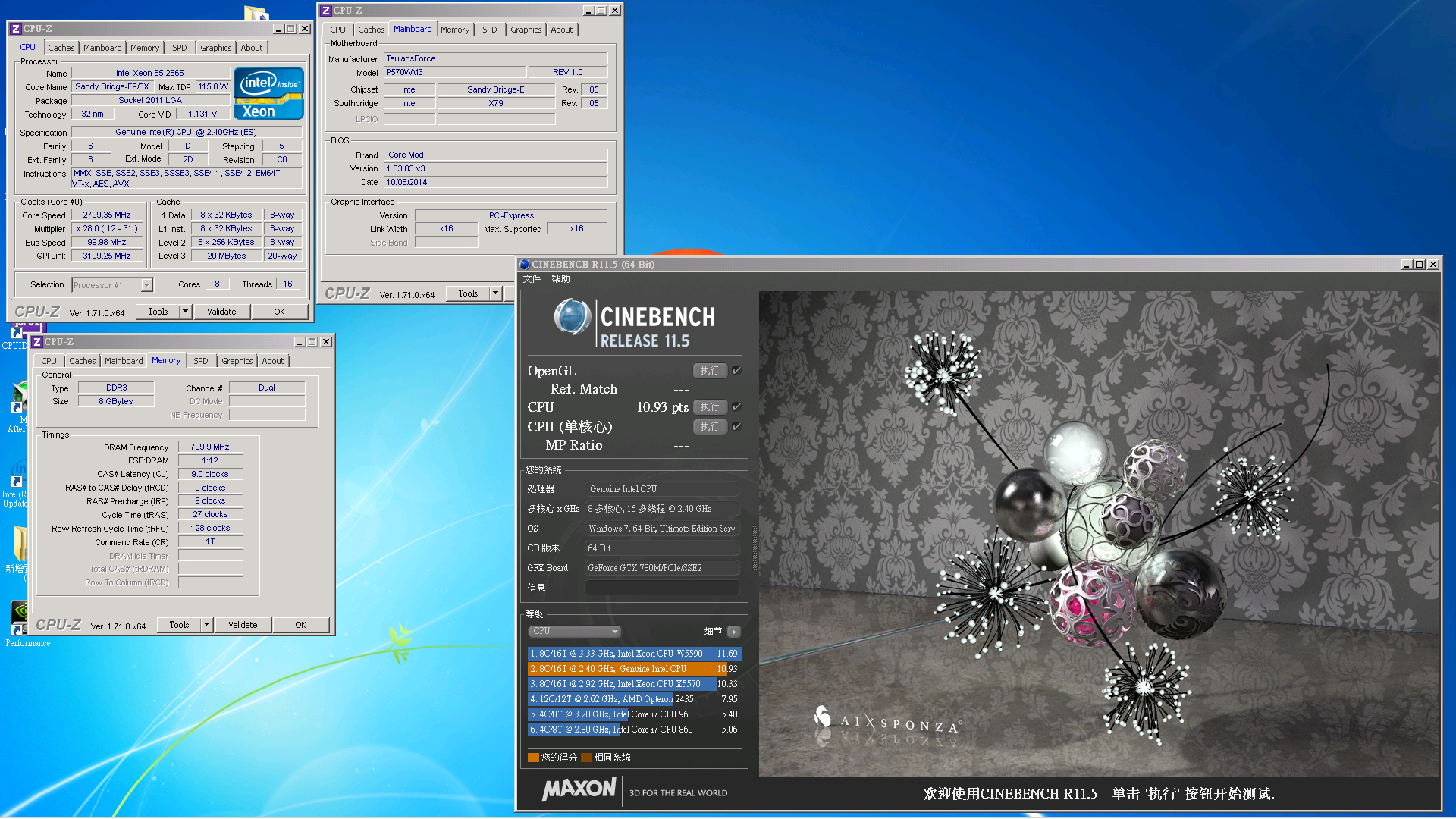The width and height of the screenshot is (1456, 819).
Task: Expand the details arrow next to 细节
Action: pyautogui.click(x=734, y=632)
